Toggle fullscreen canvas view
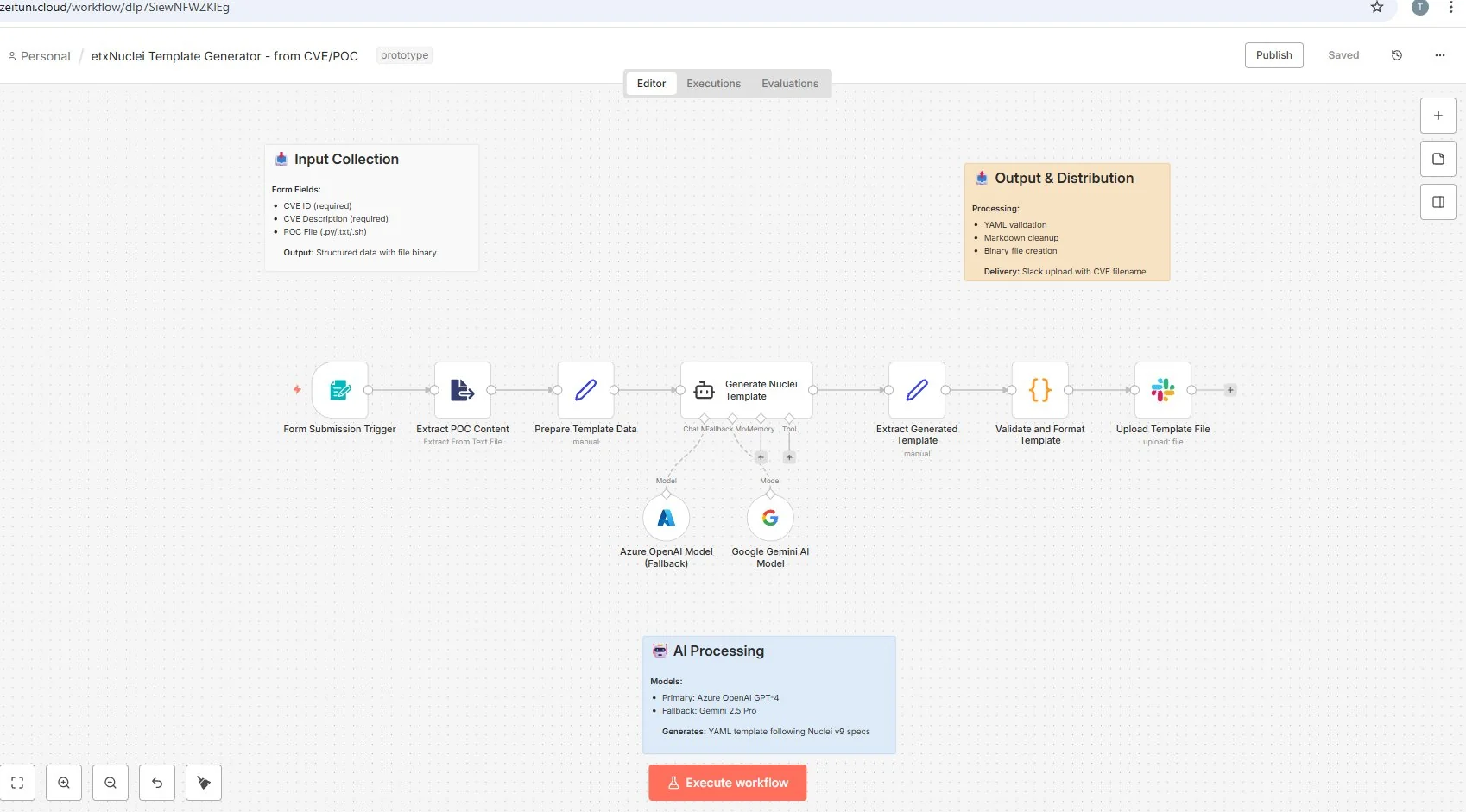Image resolution: width=1466 pixels, height=812 pixels. (18, 782)
